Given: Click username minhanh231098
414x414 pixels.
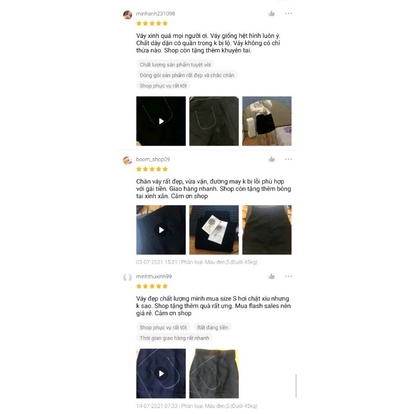Looking at the screenshot, I should [x=155, y=14].
